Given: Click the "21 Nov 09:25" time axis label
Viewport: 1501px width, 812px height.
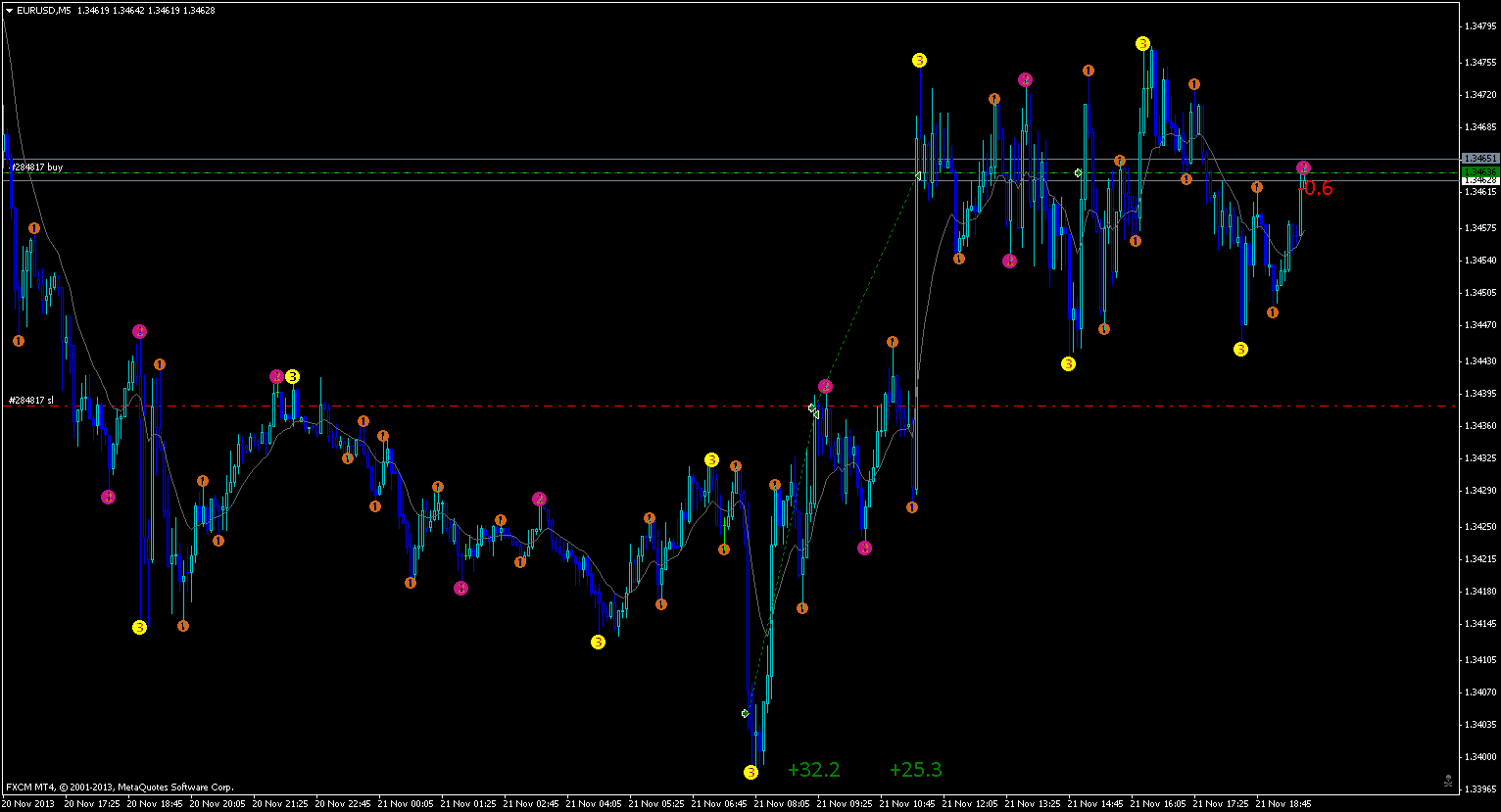Looking at the screenshot, I should point(845,804).
